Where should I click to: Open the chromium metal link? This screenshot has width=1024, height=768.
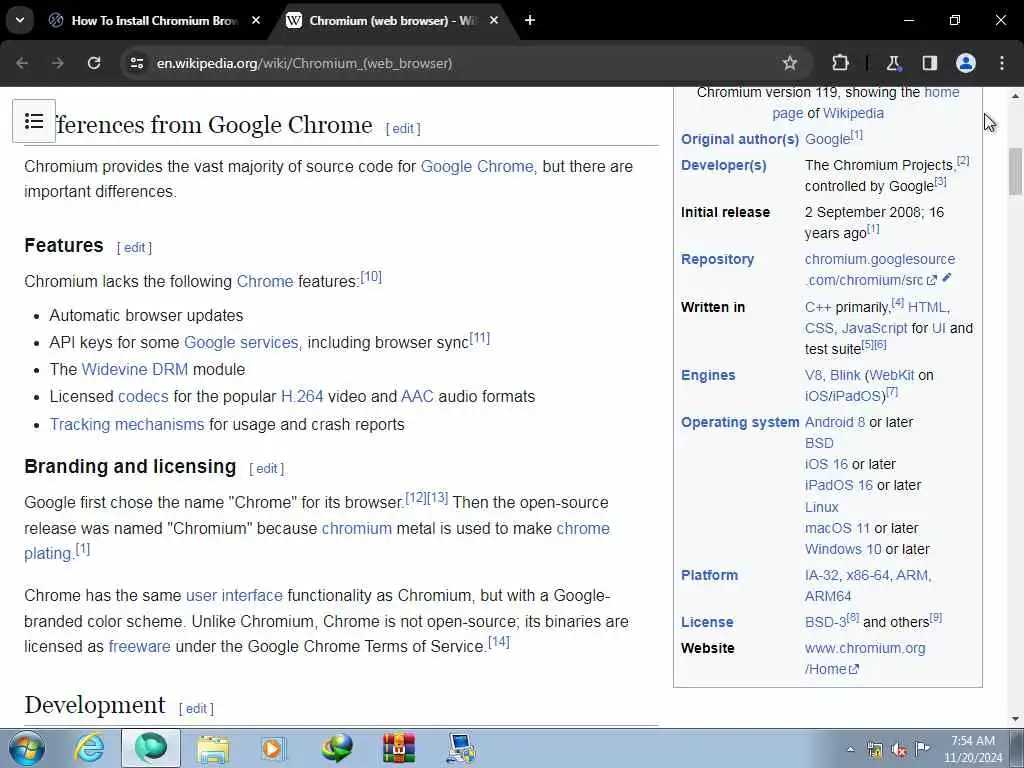pos(357,528)
